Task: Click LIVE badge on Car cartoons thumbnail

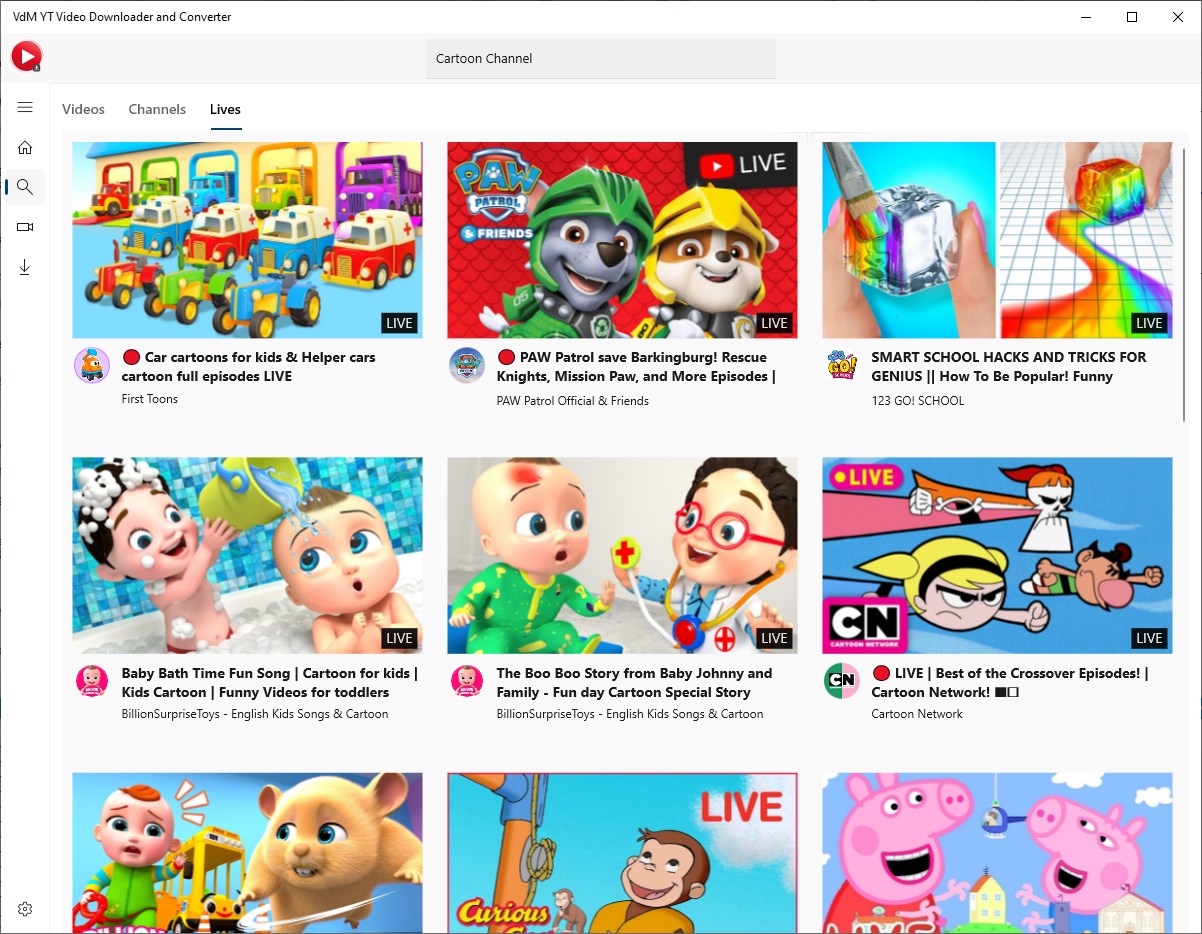Action: tap(399, 323)
